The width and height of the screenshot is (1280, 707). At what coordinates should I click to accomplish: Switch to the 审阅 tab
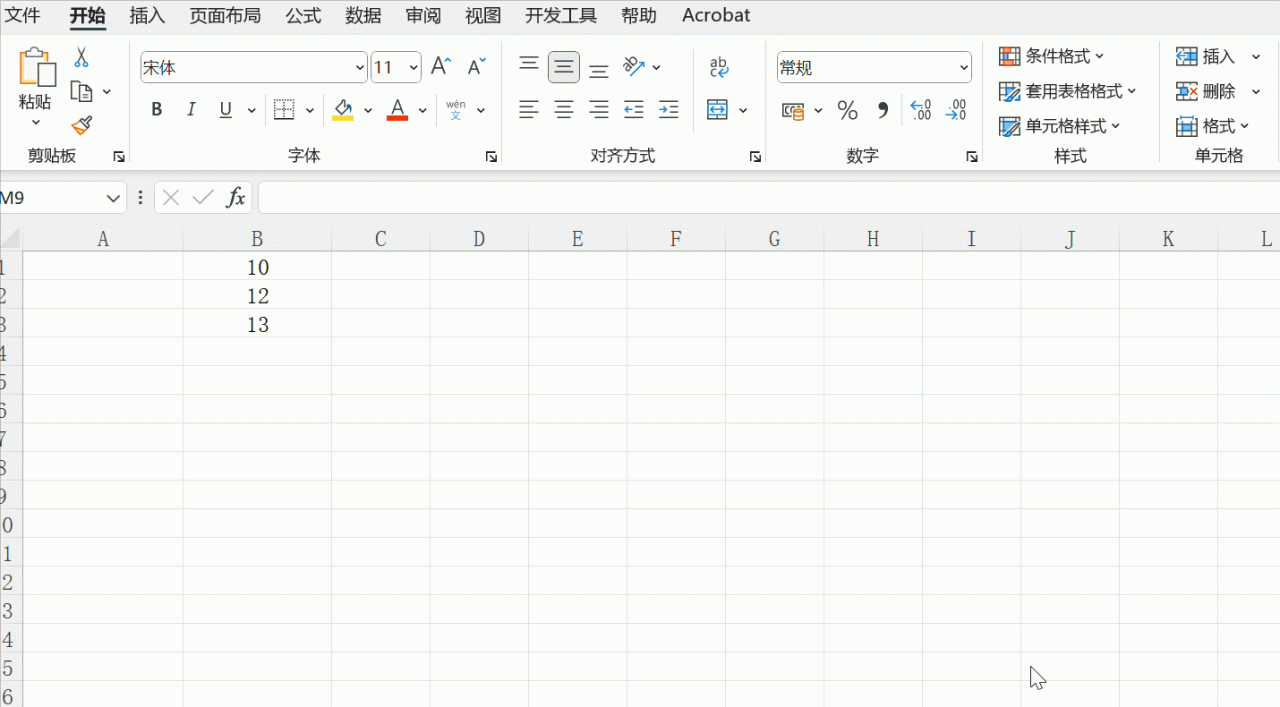point(423,15)
